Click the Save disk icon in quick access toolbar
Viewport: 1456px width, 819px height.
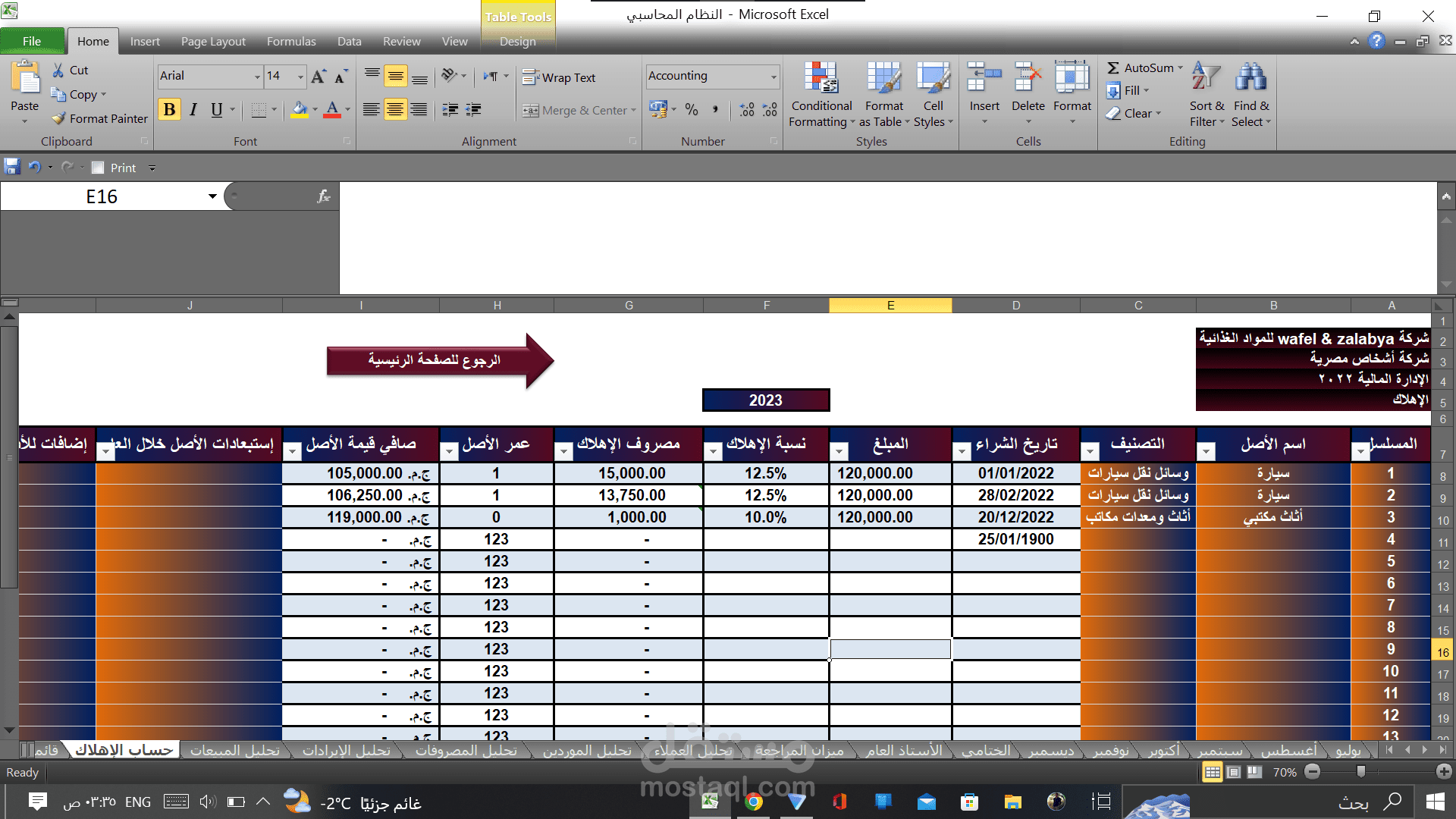(12, 167)
